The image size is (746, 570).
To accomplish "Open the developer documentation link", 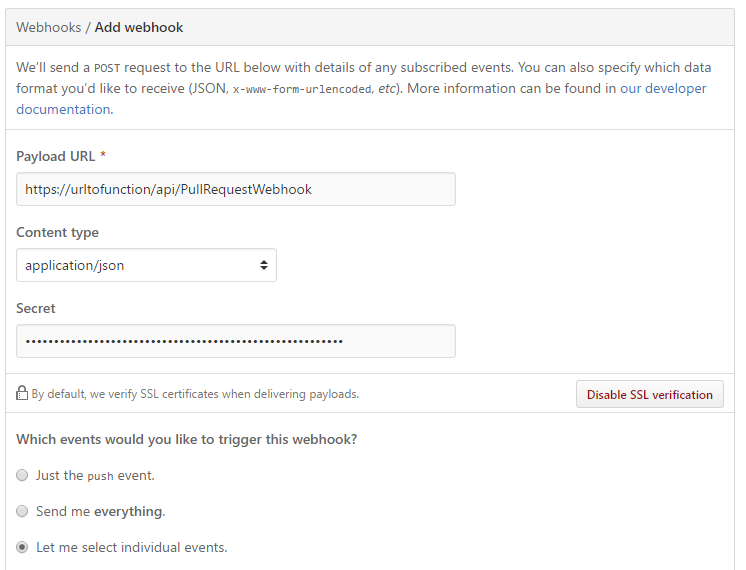I will point(663,88).
